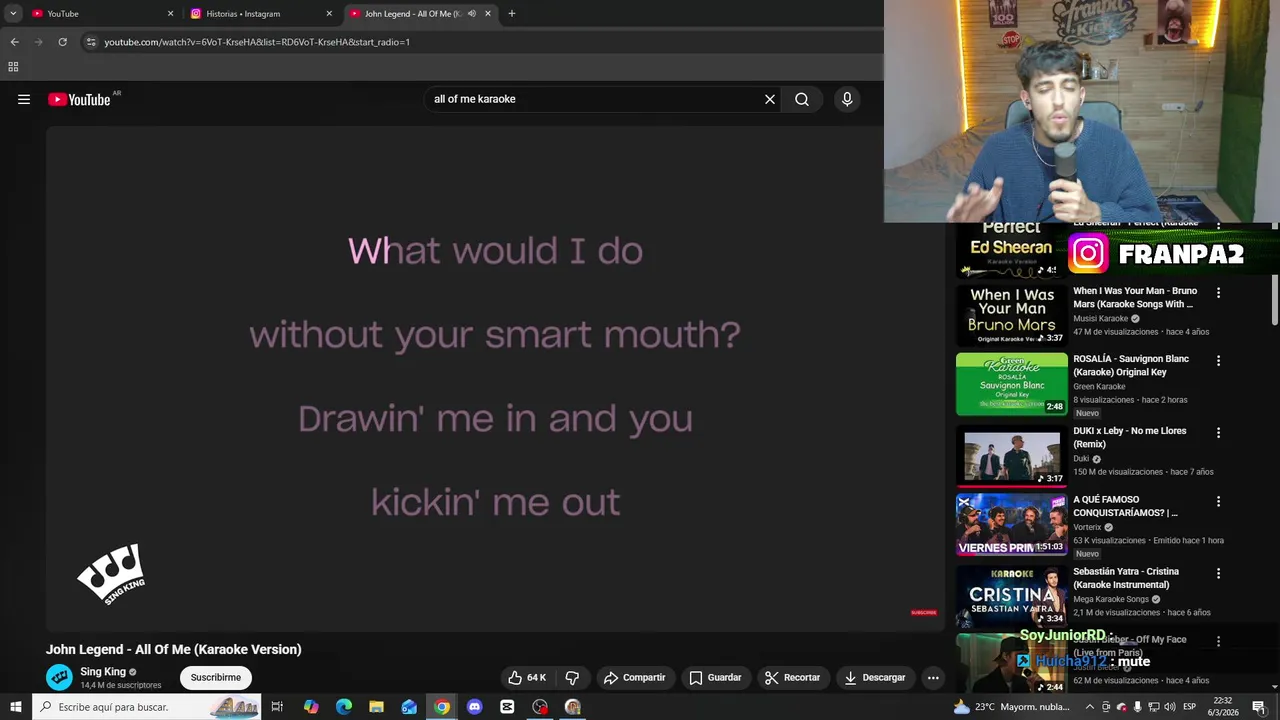
Task: Open Microsoft Edge from taskbar
Action: point(344,707)
